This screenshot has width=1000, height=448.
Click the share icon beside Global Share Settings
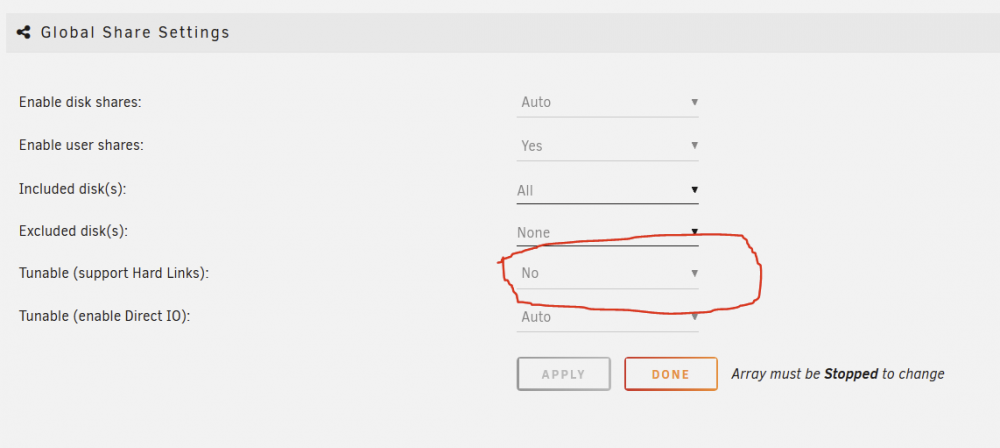(24, 32)
